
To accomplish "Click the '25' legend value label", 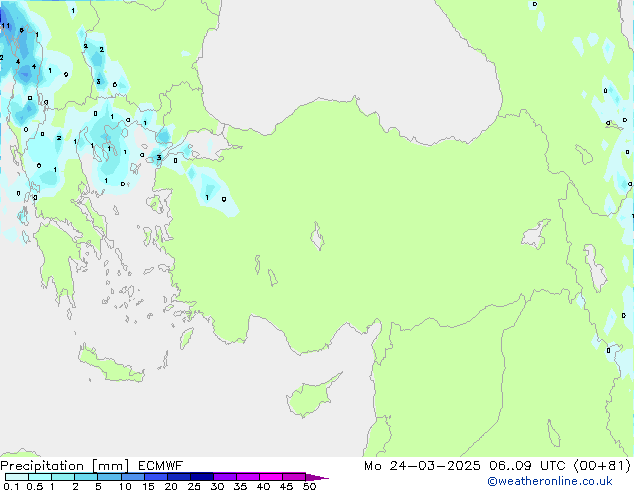I will (194, 486).
